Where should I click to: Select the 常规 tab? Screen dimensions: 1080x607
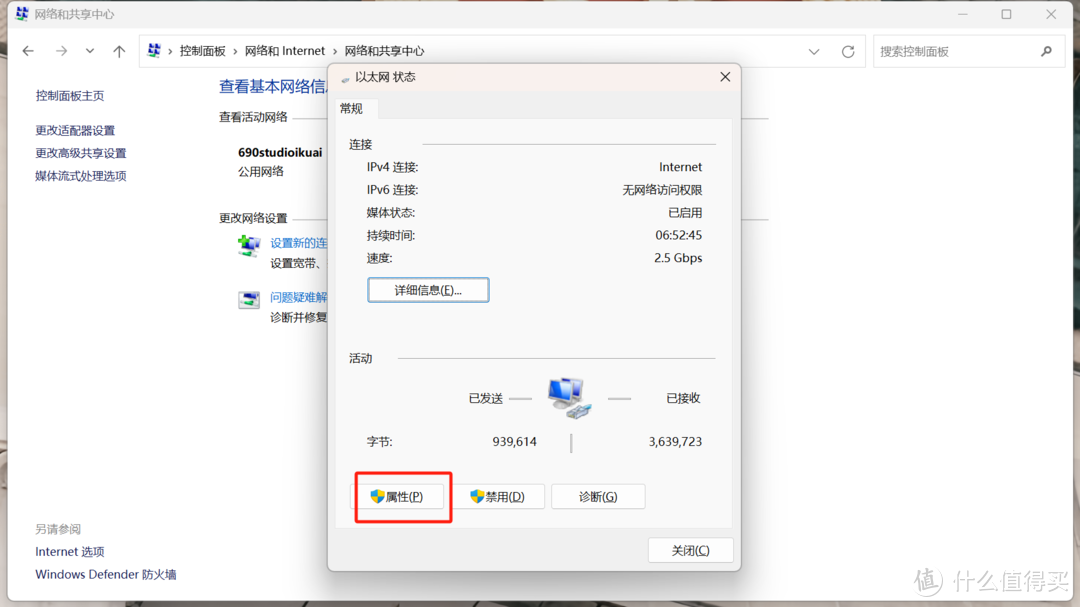[352, 108]
